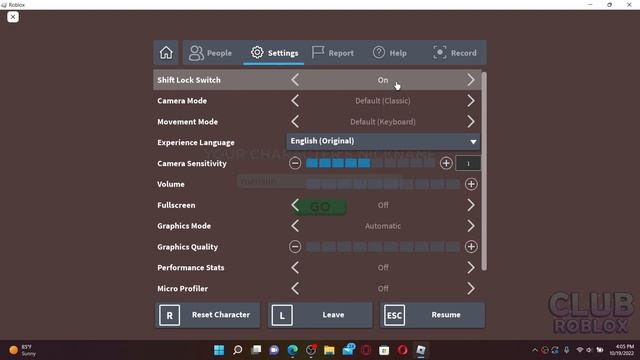Click the 'Default (Classic)' camera mode value
The height and width of the screenshot is (360, 640).
point(383,101)
